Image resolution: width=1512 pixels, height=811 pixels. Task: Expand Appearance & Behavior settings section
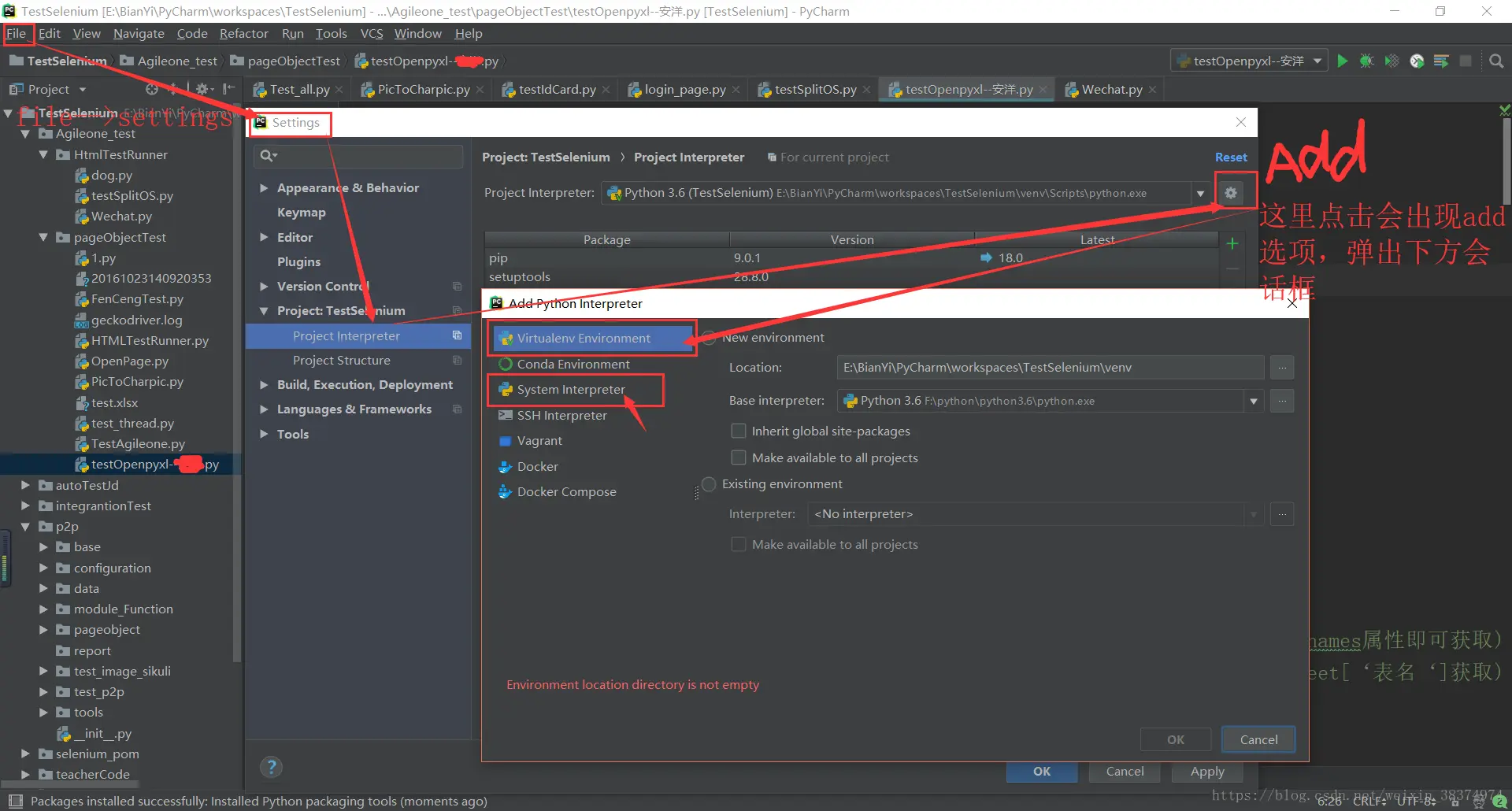(x=264, y=188)
